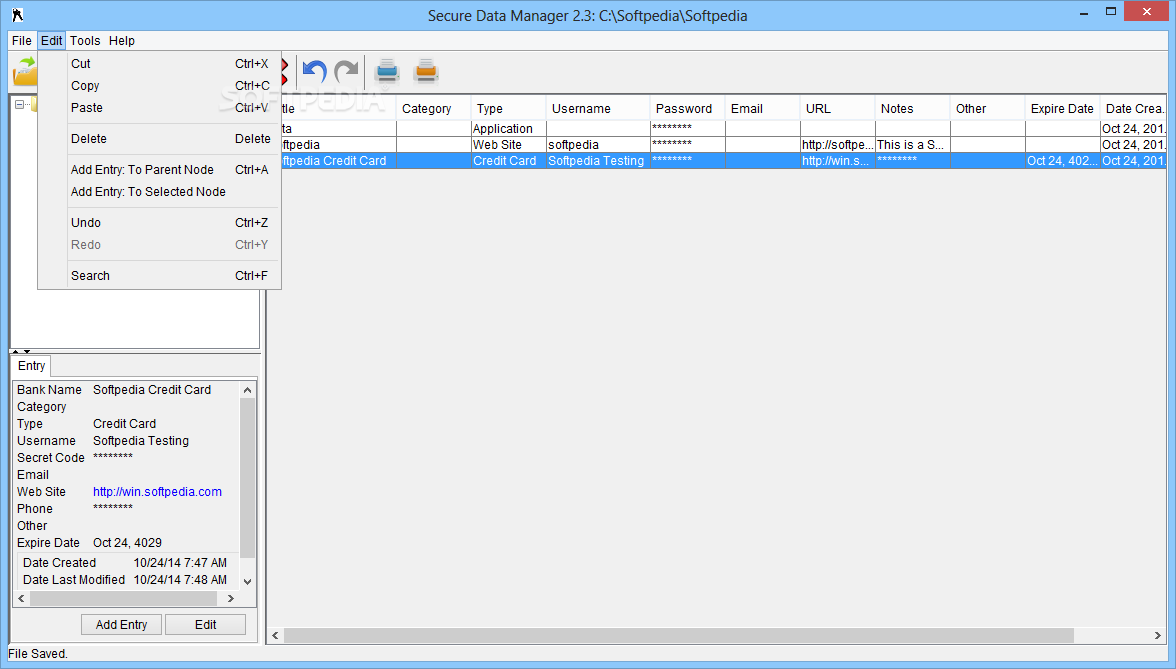Image resolution: width=1176 pixels, height=669 pixels.
Task: Click the Secret Code masked value
Action: tap(113, 457)
